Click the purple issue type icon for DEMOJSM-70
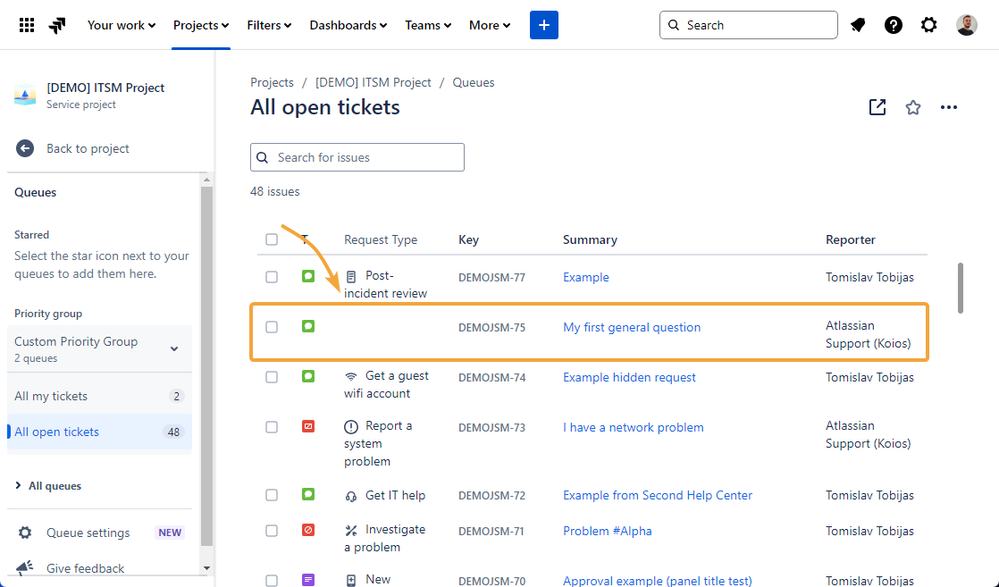The height and width of the screenshot is (587, 999). pyautogui.click(x=308, y=579)
